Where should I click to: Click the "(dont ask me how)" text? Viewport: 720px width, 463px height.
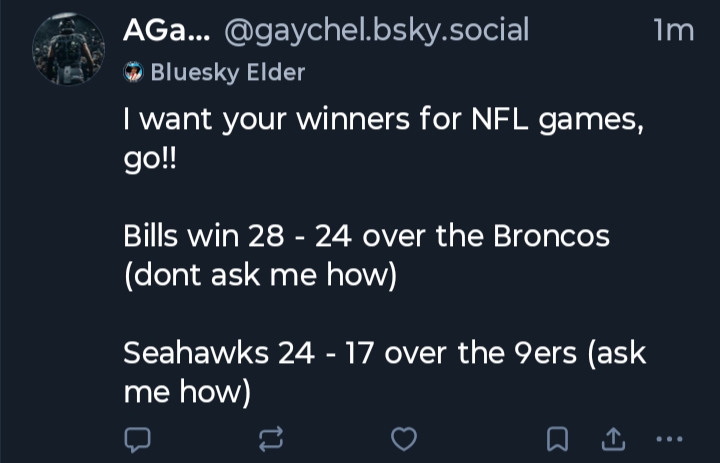tap(260, 275)
